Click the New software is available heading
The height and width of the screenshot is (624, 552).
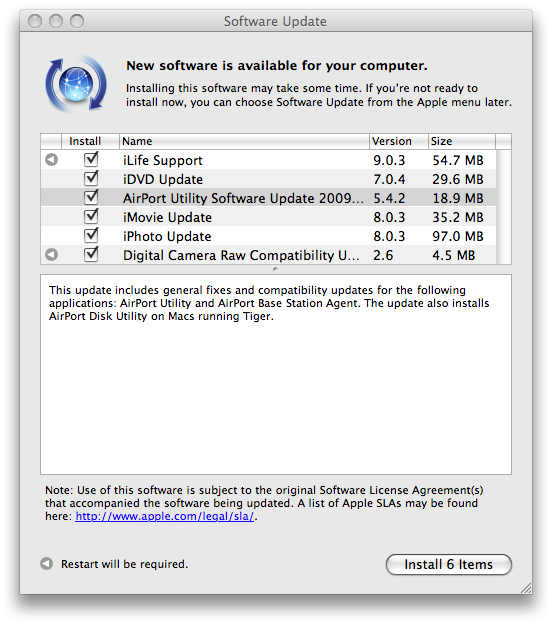click(x=277, y=66)
